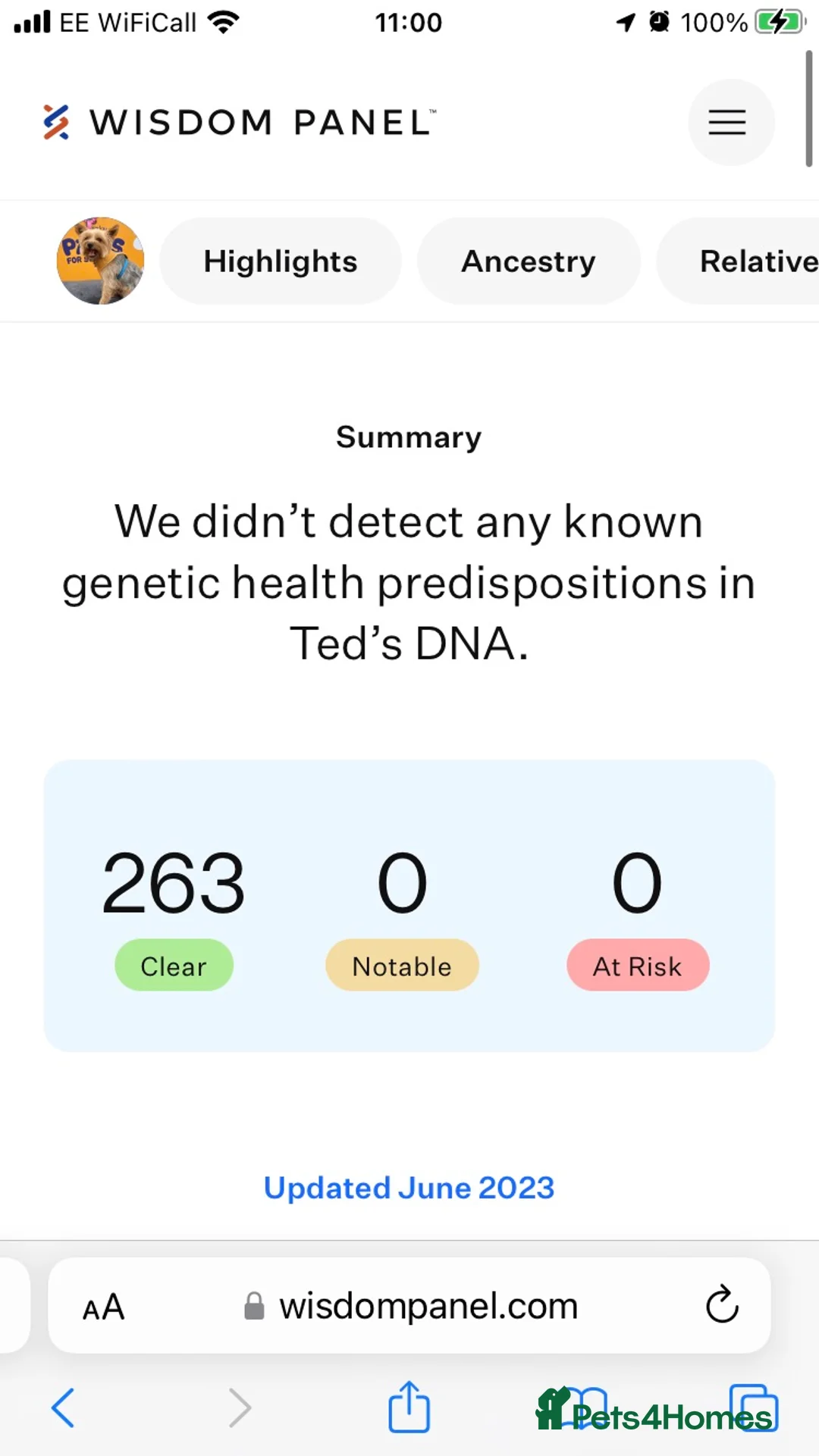Tap the wisdompanel.com address field
Screen dimensions: 819x1456
(x=427, y=1305)
